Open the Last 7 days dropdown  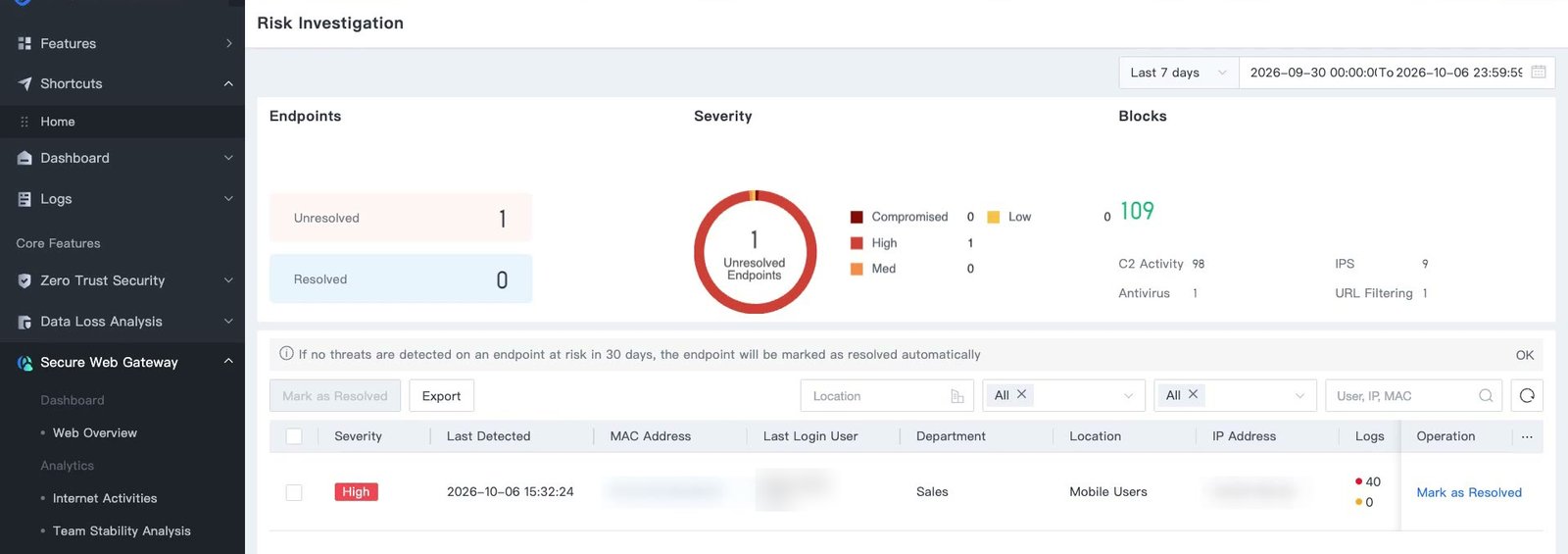1179,73
